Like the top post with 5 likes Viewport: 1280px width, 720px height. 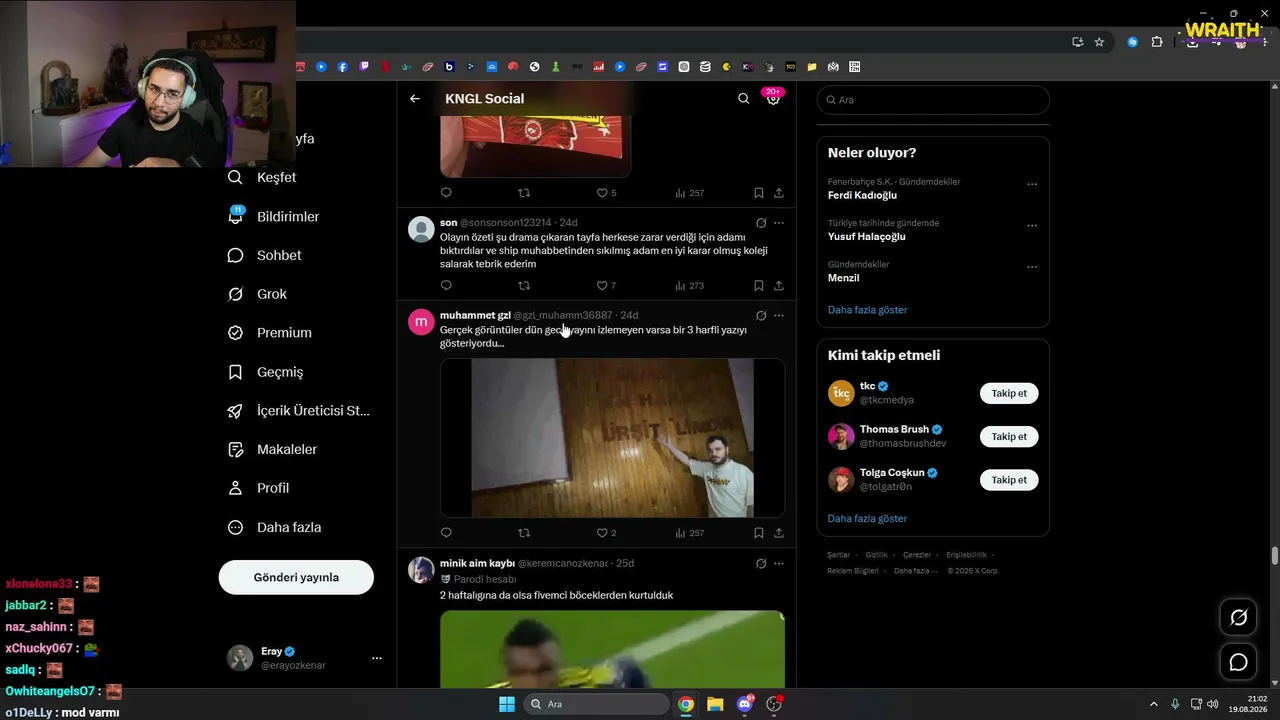coord(606,193)
